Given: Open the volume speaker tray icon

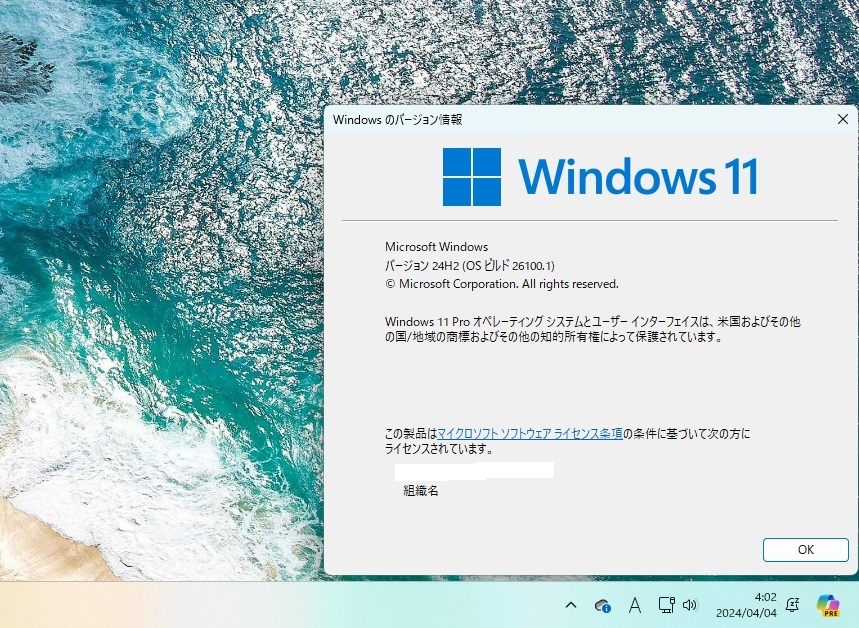Looking at the screenshot, I should coord(690,605).
